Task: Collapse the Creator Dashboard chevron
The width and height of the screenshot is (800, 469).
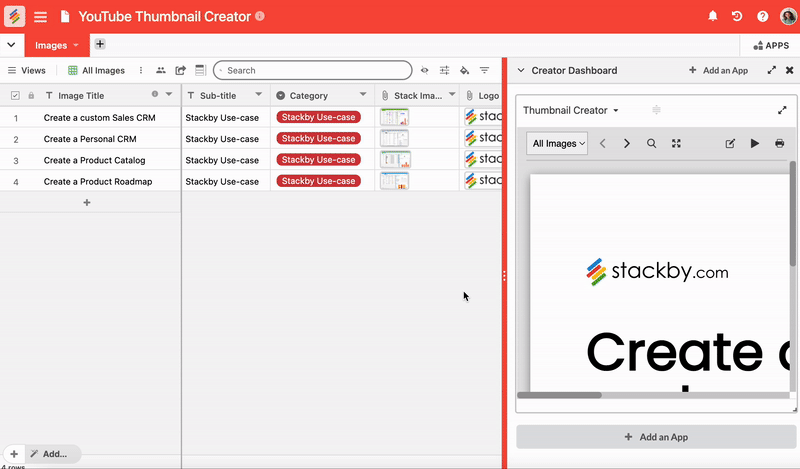Action: click(x=521, y=70)
